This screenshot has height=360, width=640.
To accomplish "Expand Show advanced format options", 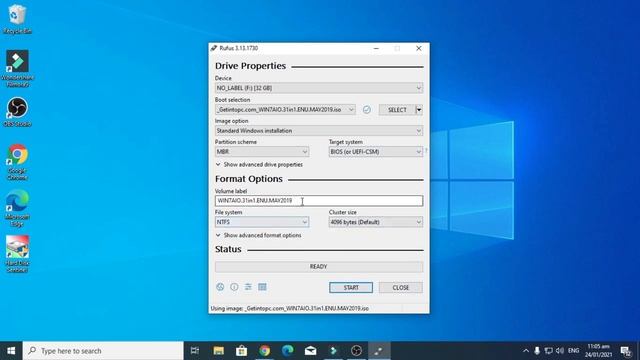I will 258,235.
